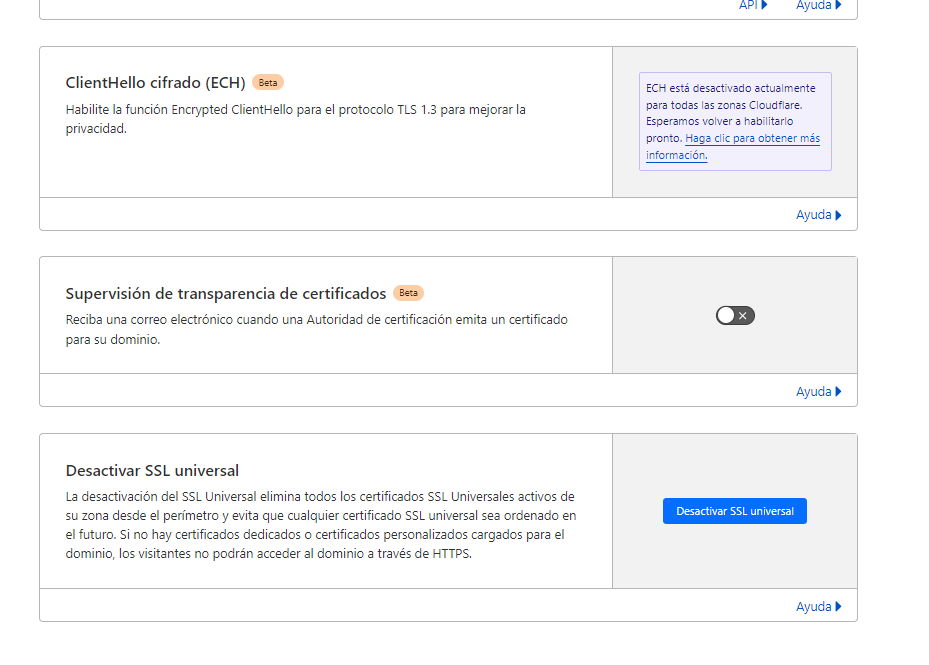The height and width of the screenshot is (665, 929).
Task: Click the Encrypted ClientHello description paragraph
Action: click(x=295, y=119)
